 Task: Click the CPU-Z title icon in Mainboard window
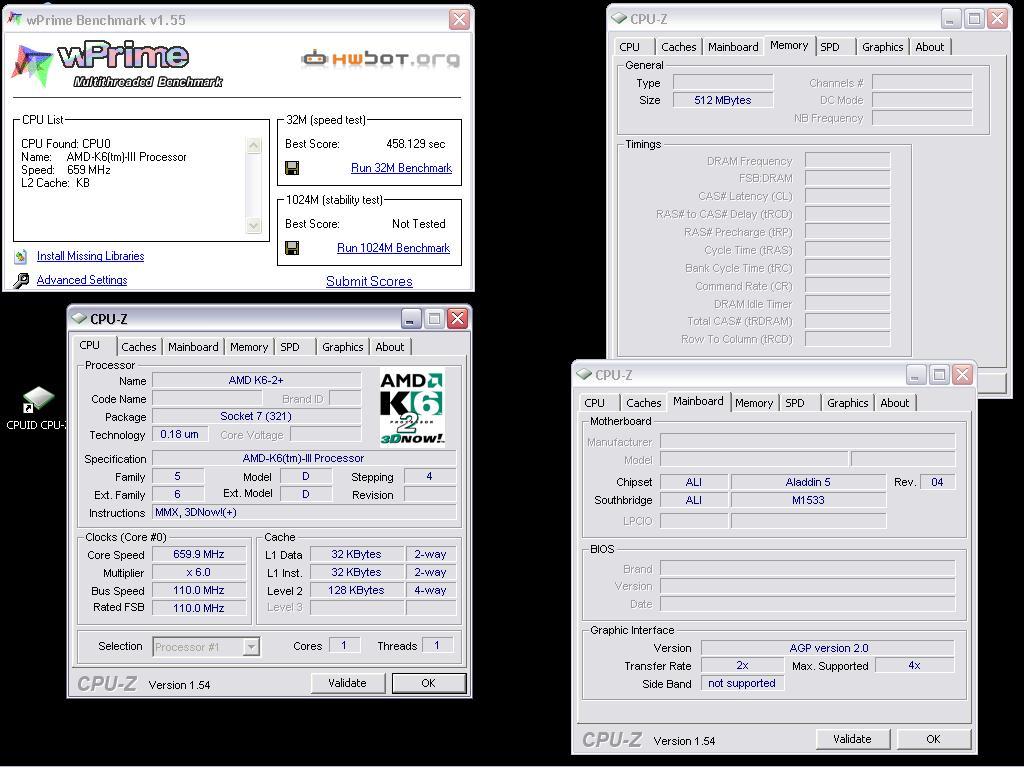[583, 375]
